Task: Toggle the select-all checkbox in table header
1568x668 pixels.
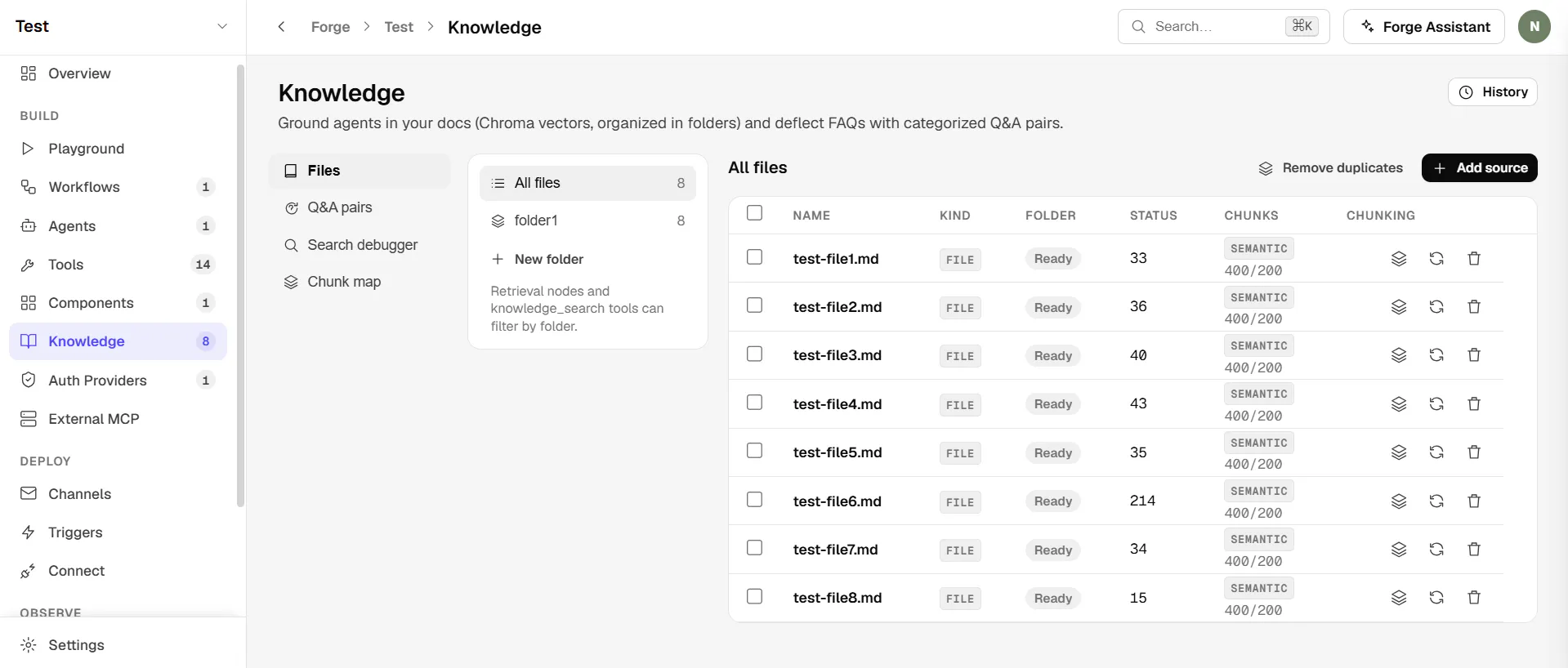Action: tap(755, 213)
